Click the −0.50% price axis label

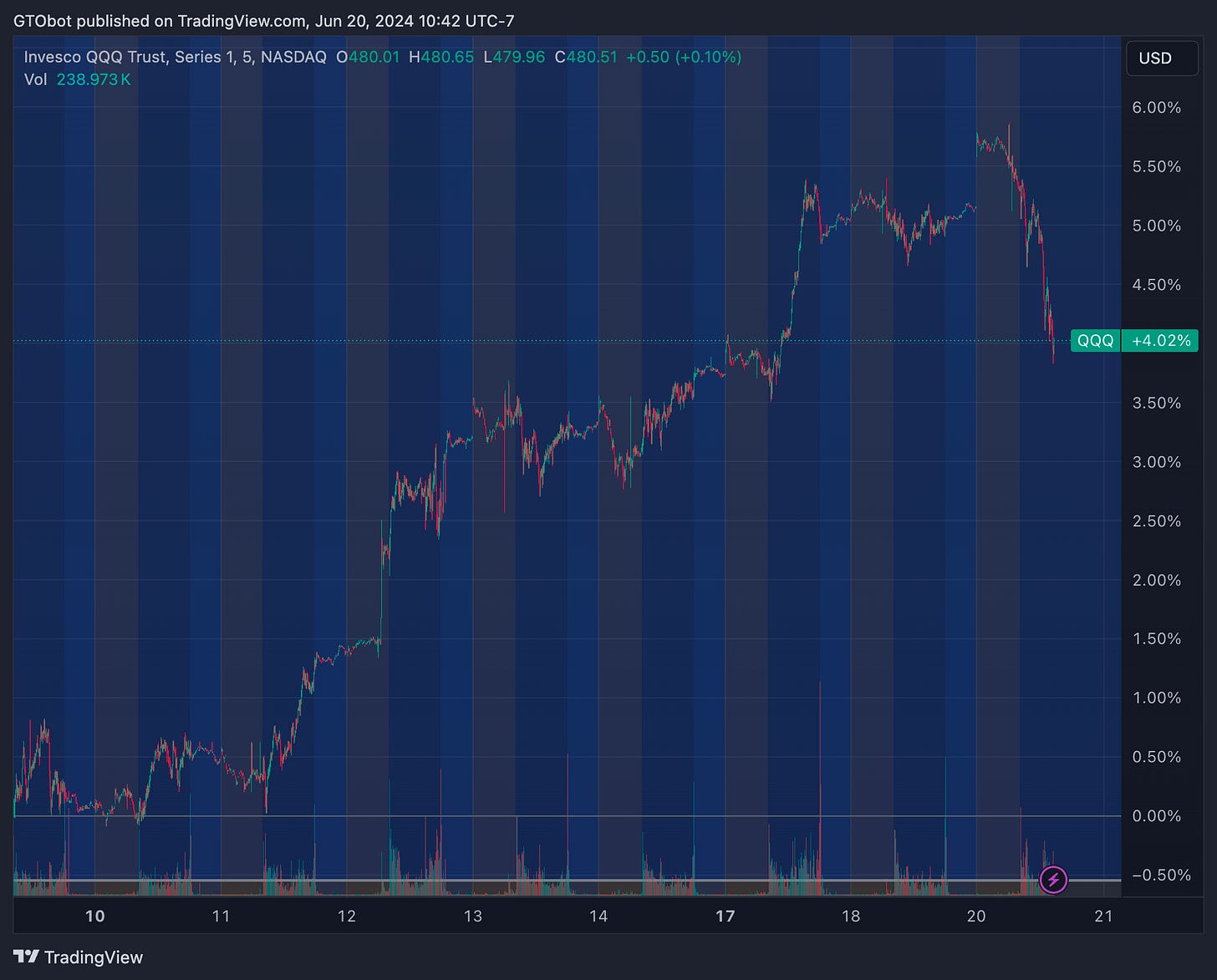point(1161,875)
